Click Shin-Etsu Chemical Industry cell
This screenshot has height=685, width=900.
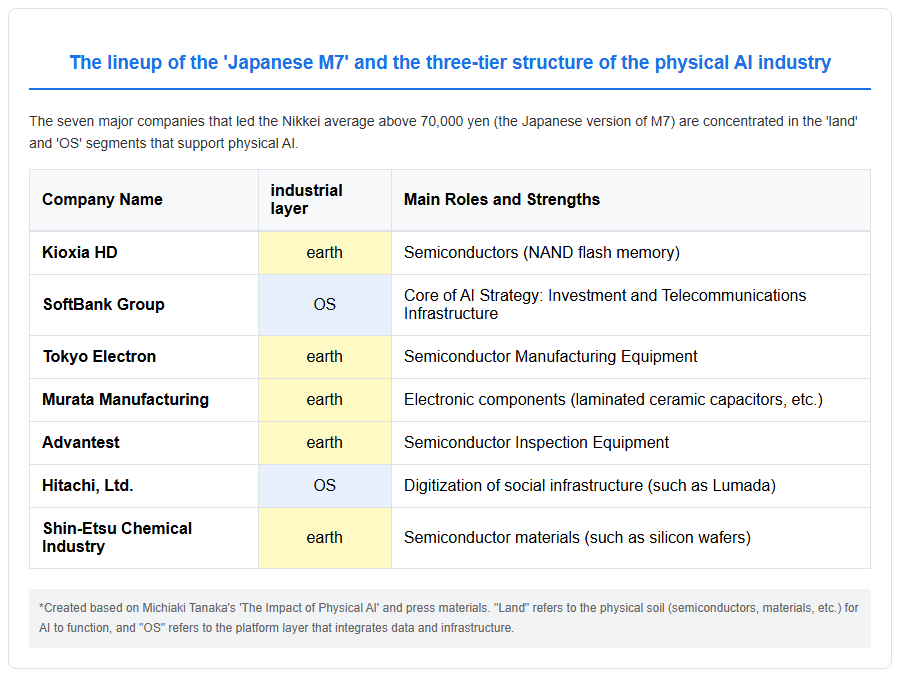click(143, 538)
